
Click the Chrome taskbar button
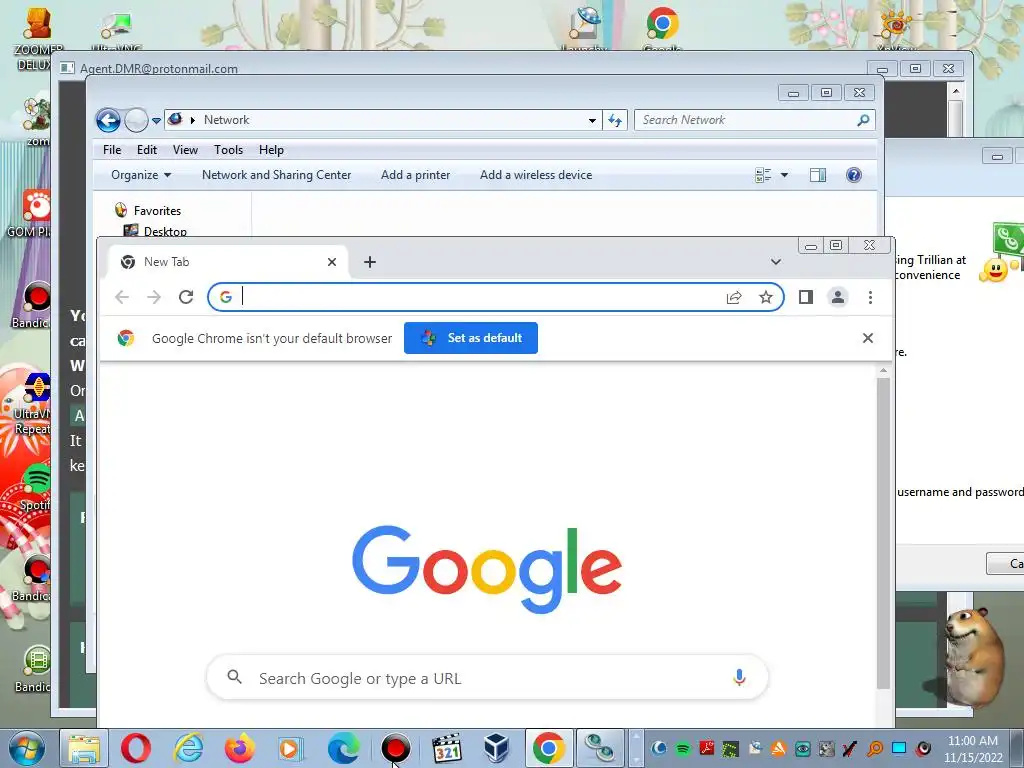click(x=549, y=748)
